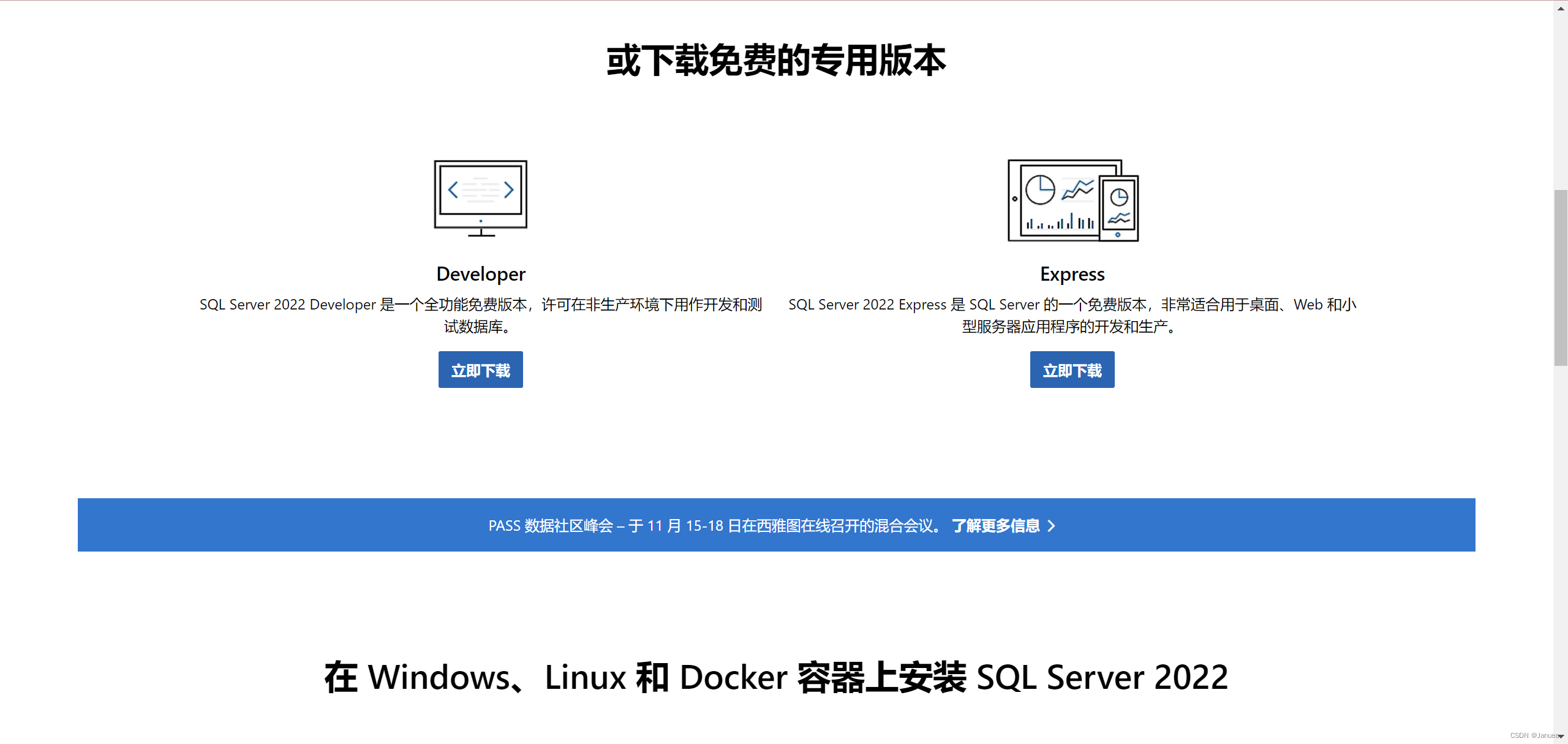Select the Express heading text
The image size is (1568, 744).
[x=1072, y=274]
